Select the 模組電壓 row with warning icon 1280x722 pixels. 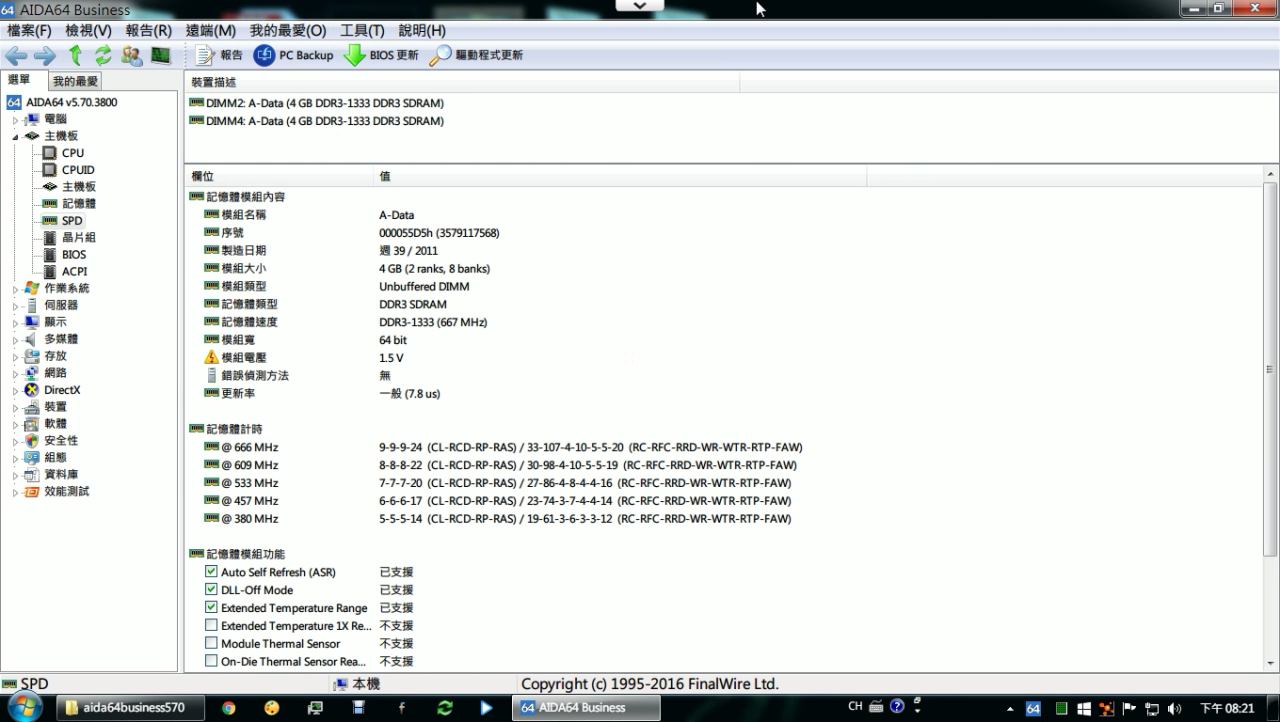tap(305, 358)
